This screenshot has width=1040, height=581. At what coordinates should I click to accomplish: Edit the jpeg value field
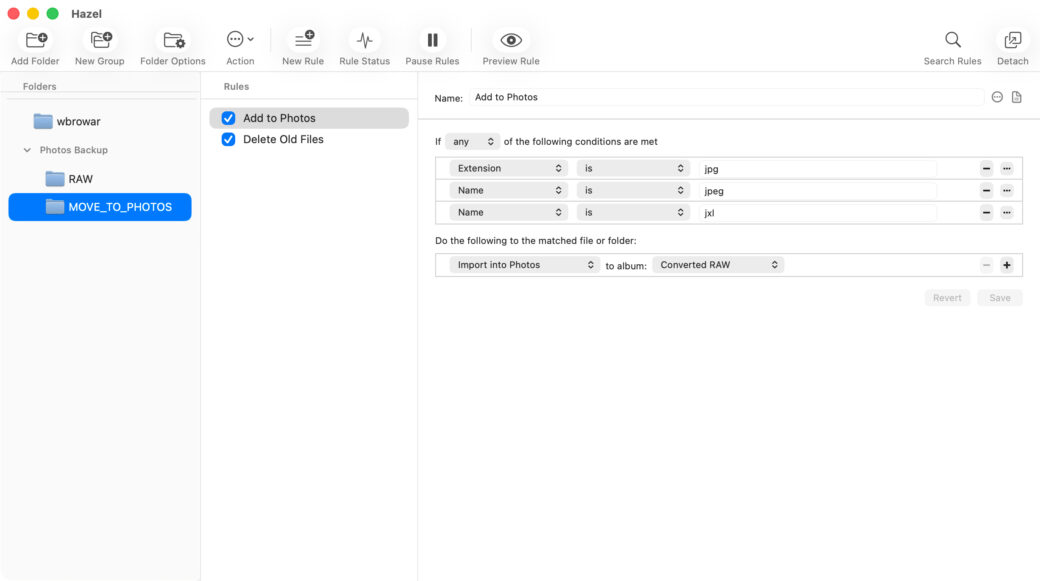point(818,191)
